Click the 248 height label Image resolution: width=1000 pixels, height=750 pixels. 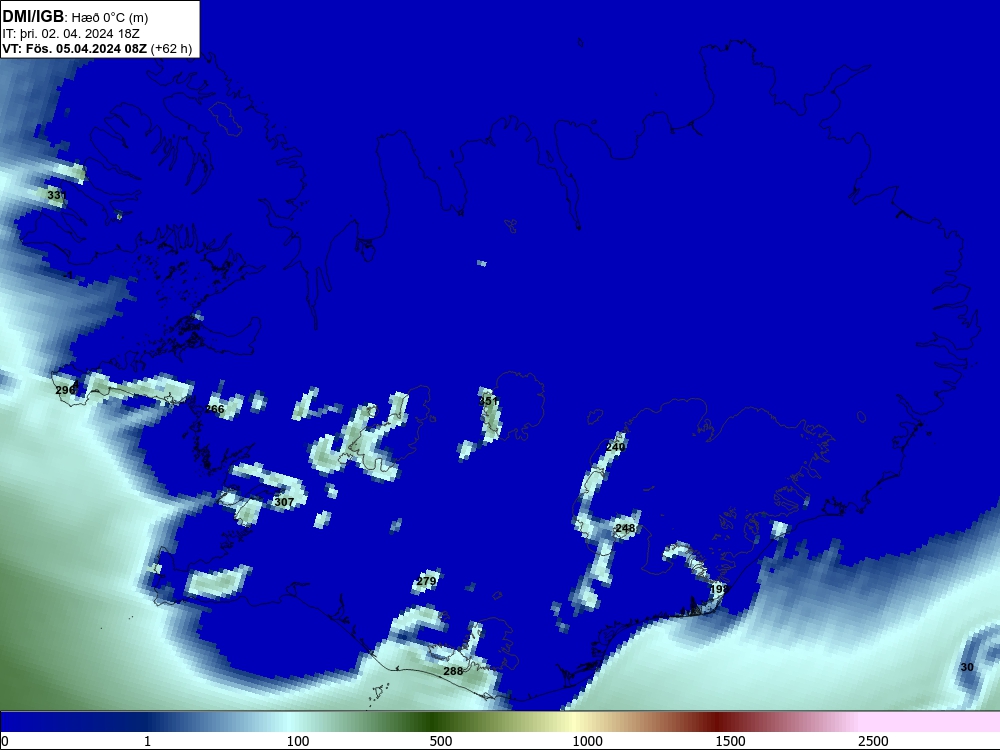pyautogui.click(x=625, y=528)
